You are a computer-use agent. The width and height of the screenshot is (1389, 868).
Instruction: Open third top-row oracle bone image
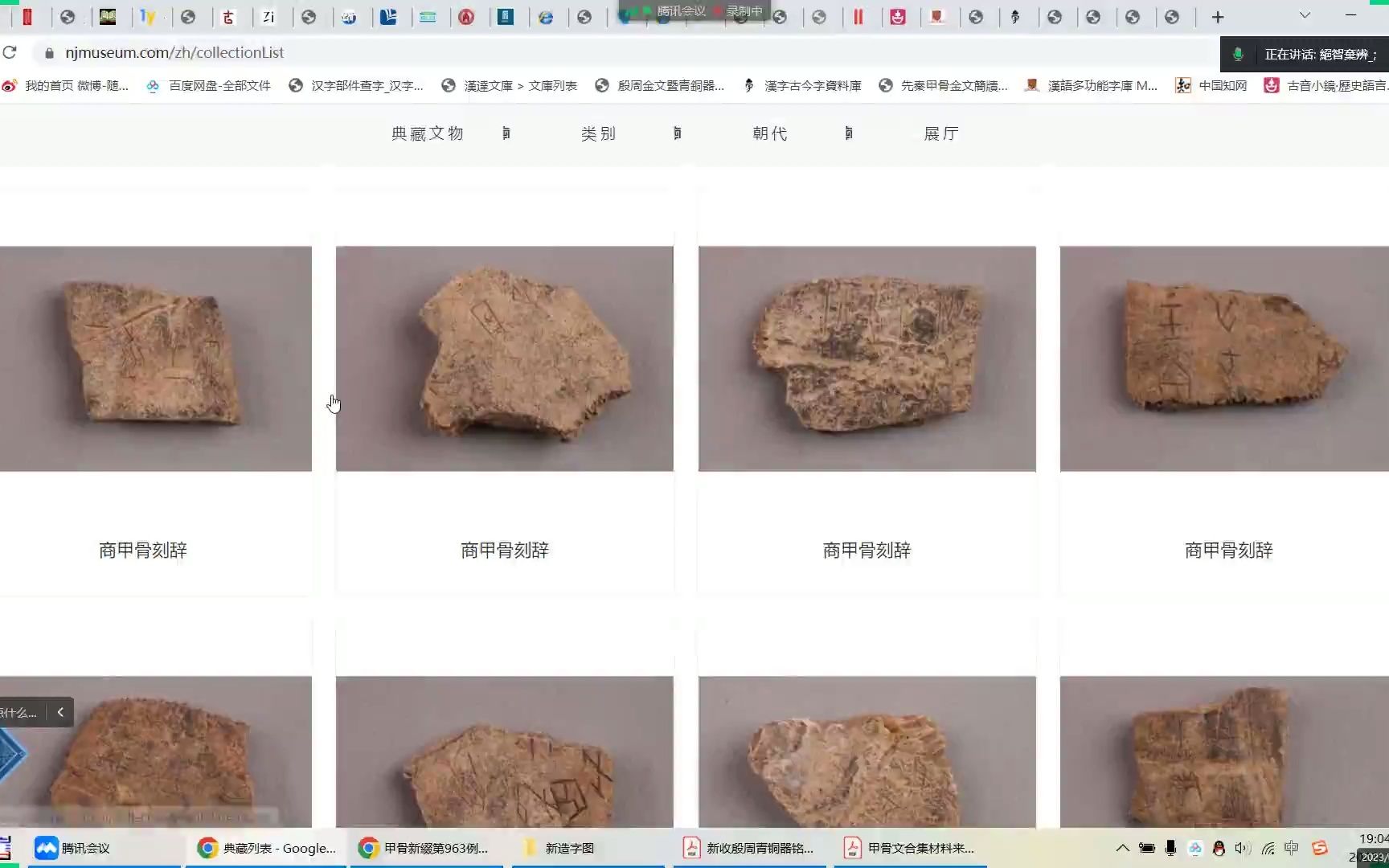(x=867, y=358)
